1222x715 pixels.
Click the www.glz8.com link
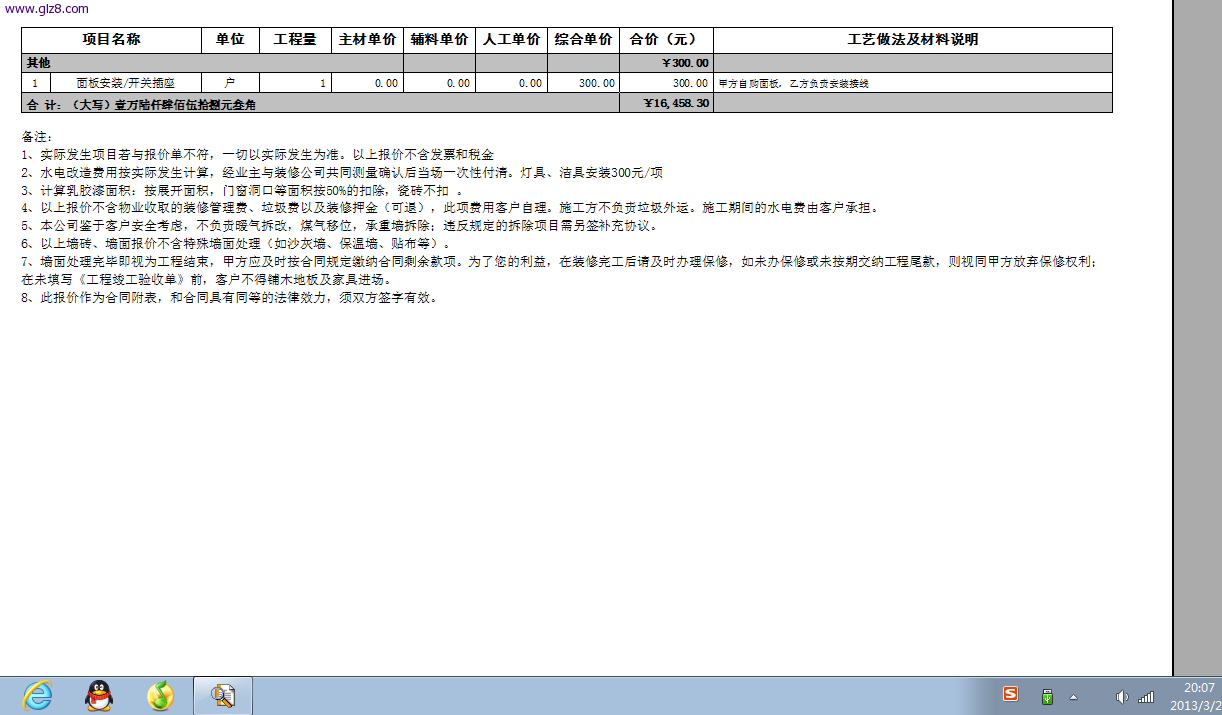coord(46,8)
